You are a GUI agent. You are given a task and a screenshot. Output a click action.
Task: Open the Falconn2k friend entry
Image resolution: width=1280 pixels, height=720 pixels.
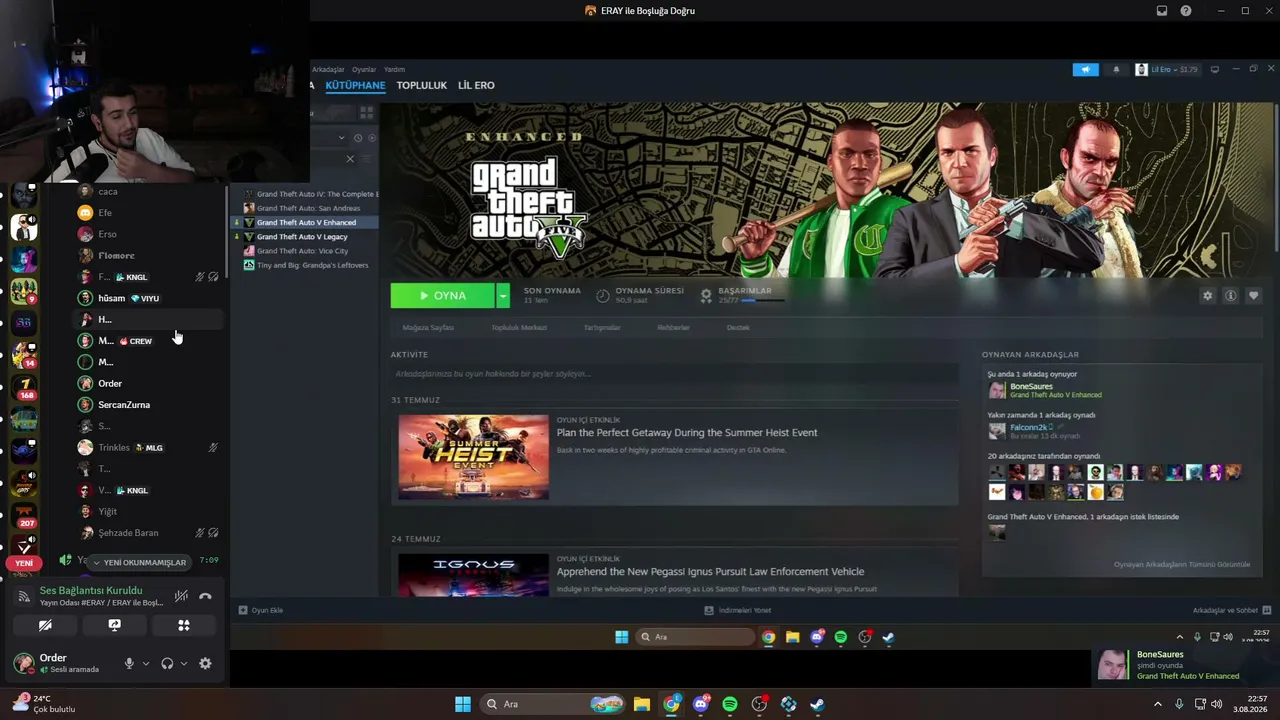(x=1031, y=427)
